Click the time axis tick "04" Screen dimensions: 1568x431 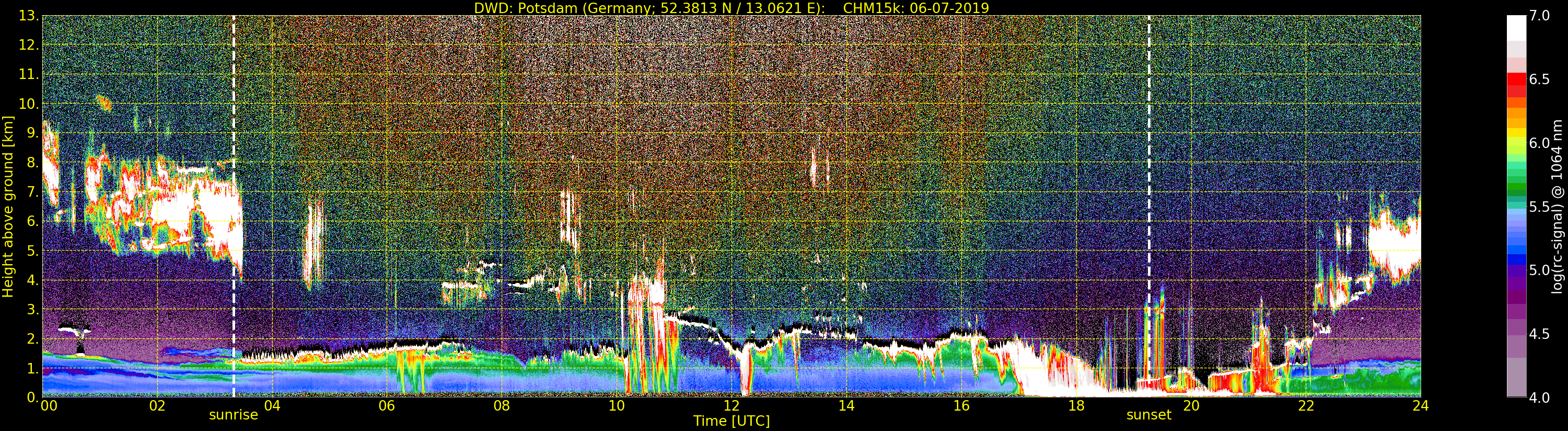tap(272, 406)
